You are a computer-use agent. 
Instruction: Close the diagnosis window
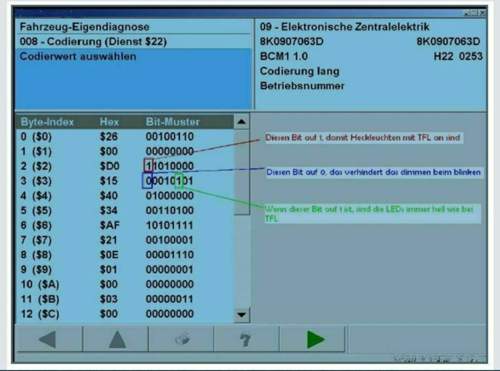[x=482, y=13]
